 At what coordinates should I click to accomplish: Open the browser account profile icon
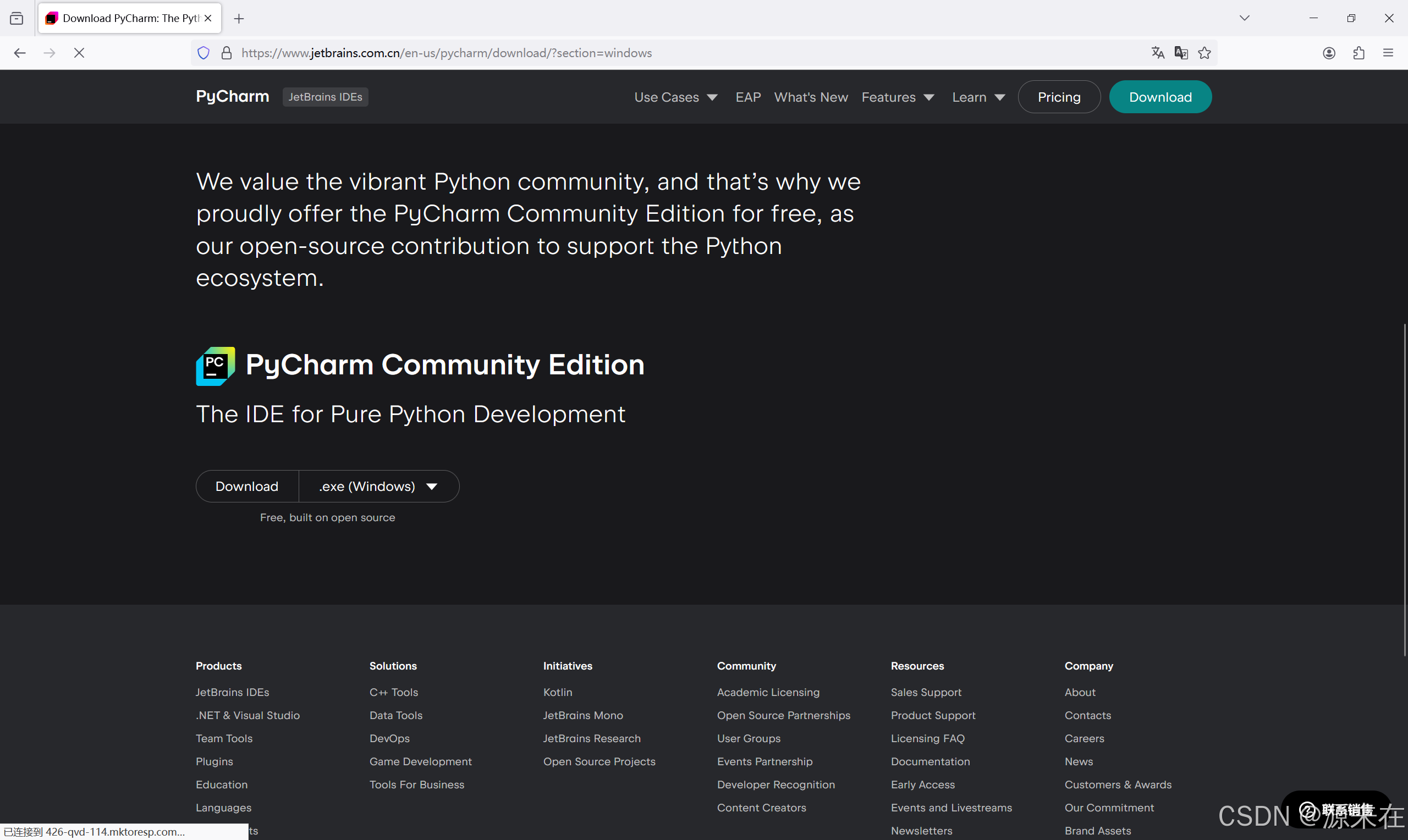[1329, 53]
